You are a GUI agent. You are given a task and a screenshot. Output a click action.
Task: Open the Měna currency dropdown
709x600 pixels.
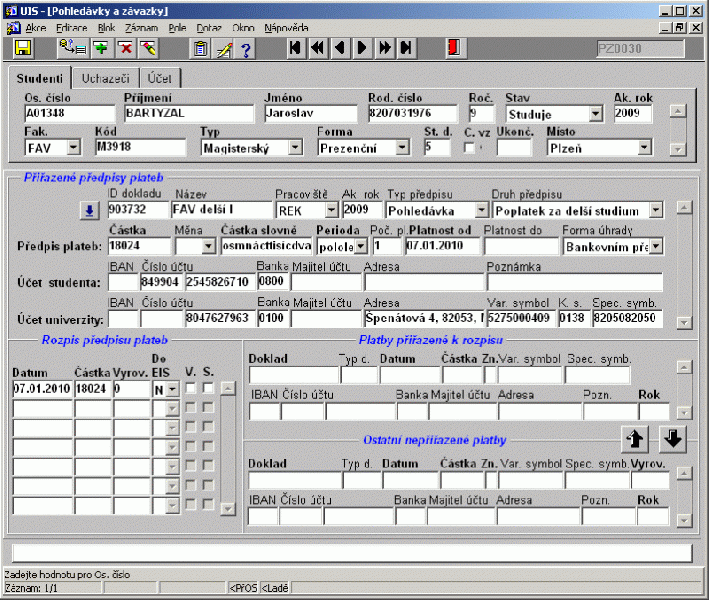tap(208, 246)
